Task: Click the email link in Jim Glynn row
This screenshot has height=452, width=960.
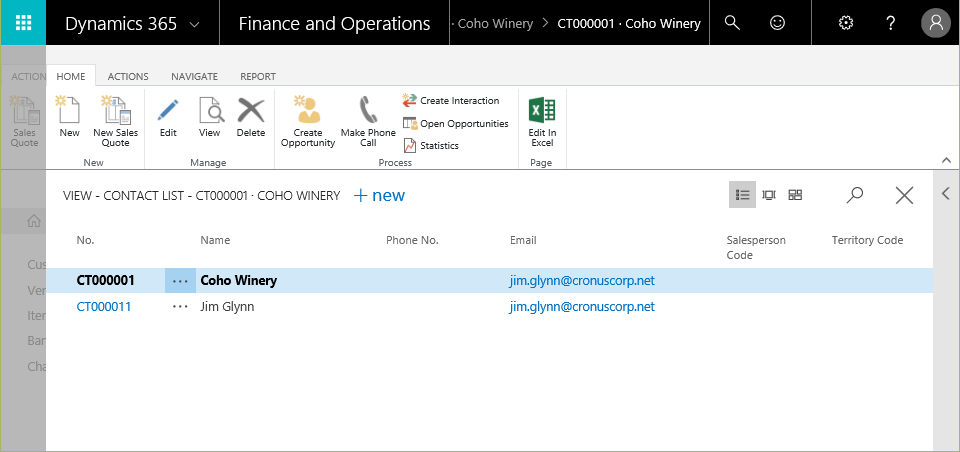Action: [582, 306]
